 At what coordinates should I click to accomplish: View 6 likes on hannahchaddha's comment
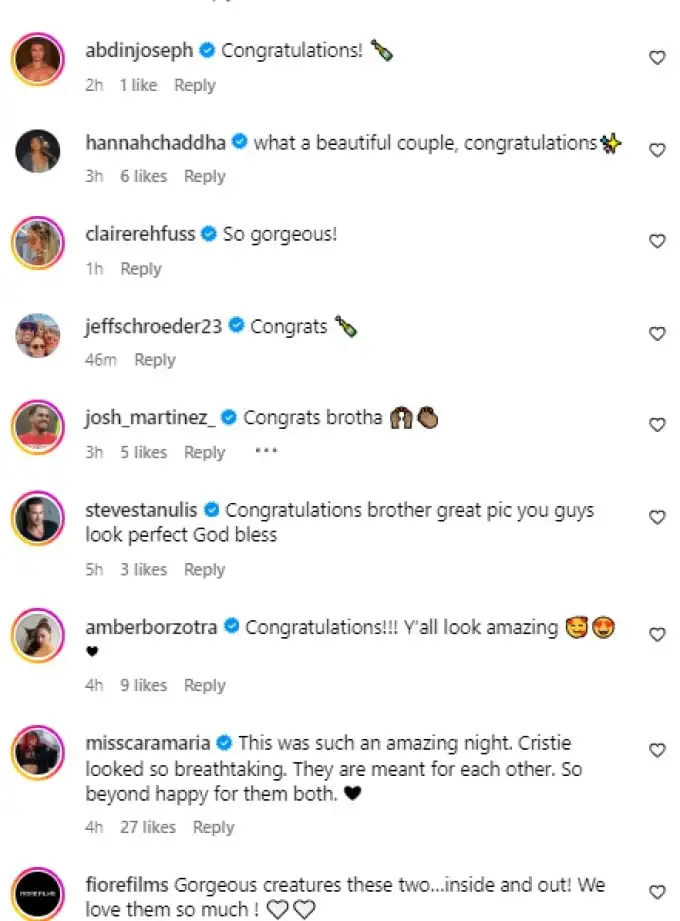pos(144,176)
